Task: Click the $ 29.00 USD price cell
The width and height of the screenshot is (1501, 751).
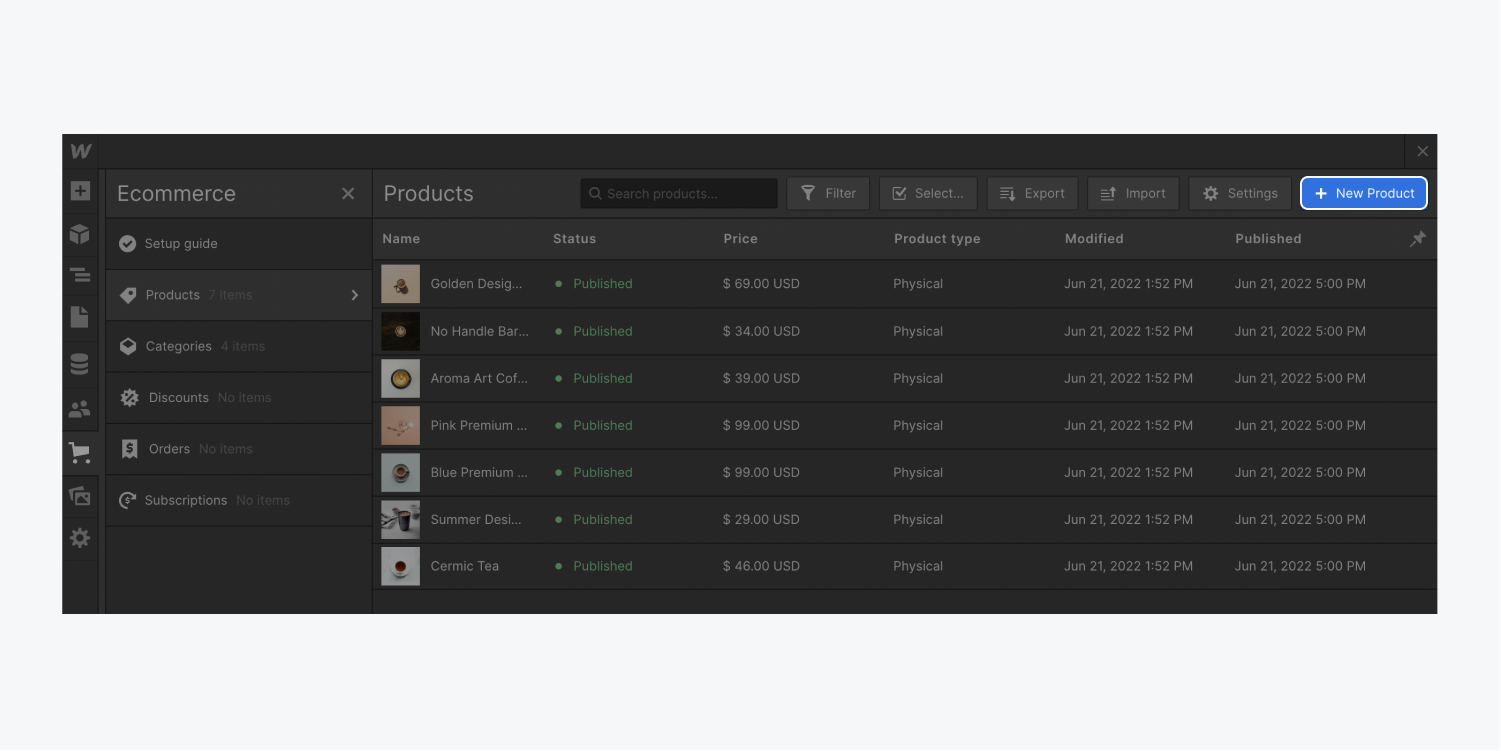Action: click(761, 519)
